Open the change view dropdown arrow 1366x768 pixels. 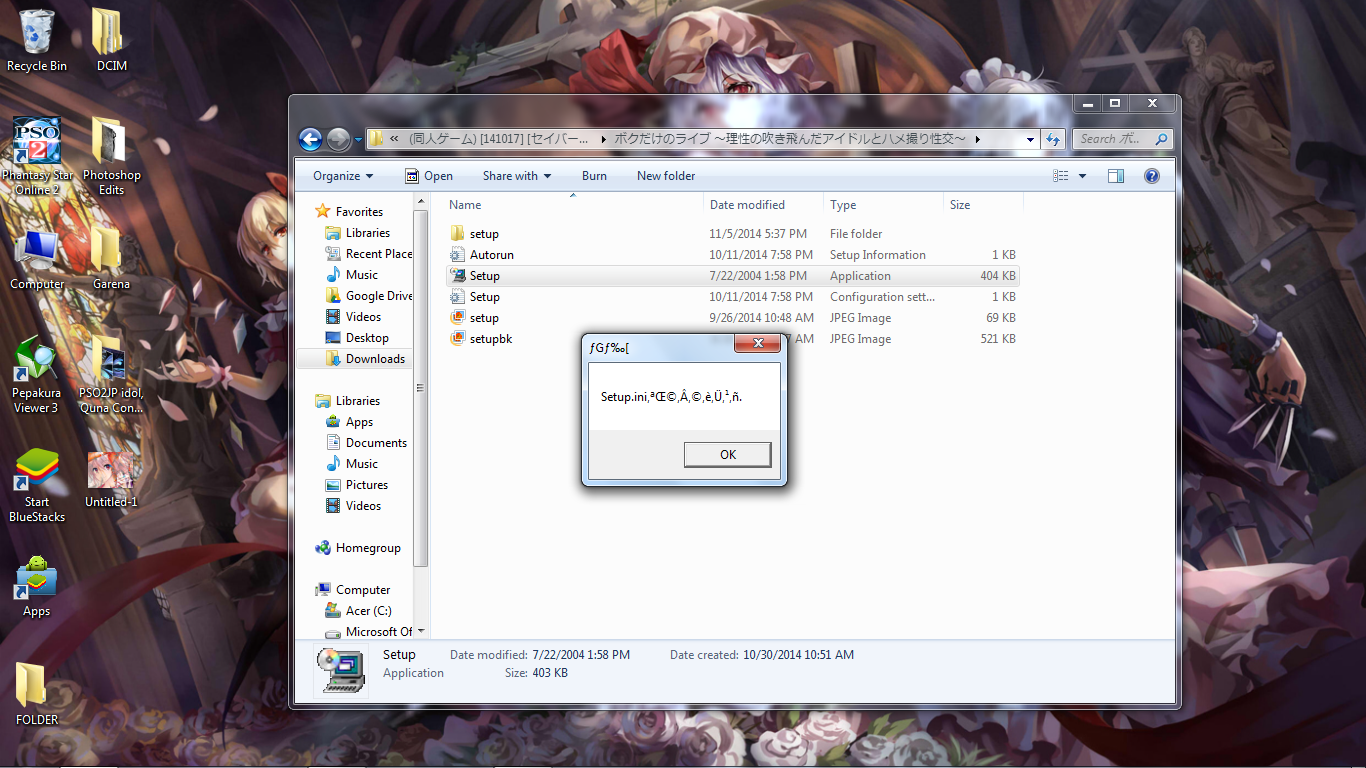tap(1082, 176)
